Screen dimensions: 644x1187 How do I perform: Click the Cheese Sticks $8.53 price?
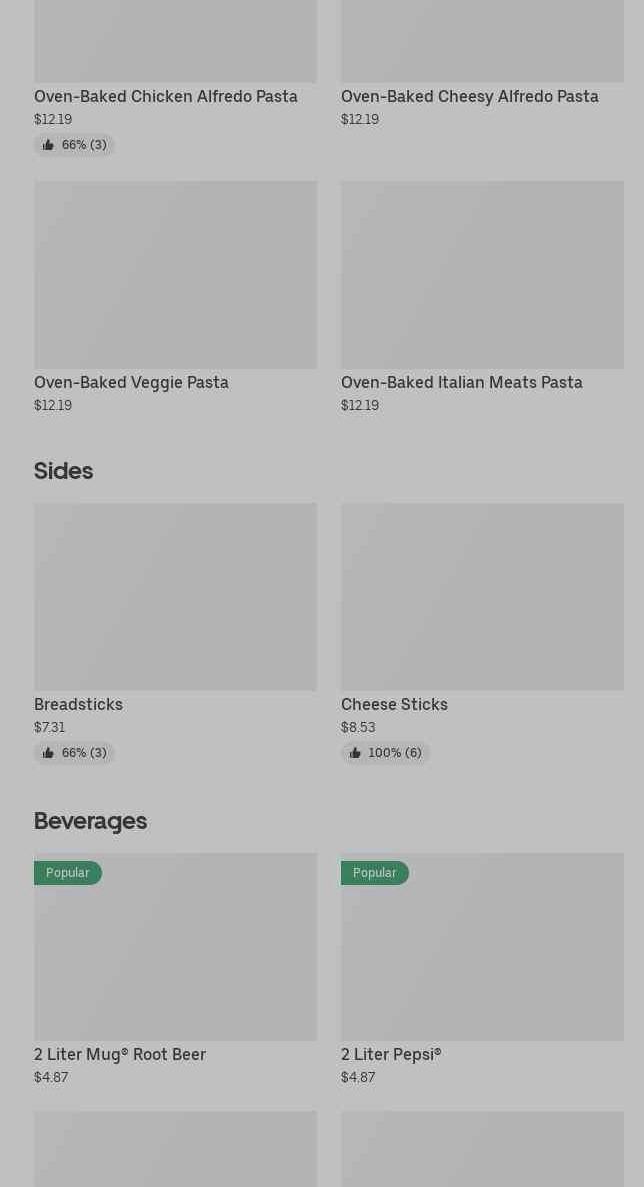coord(358,728)
